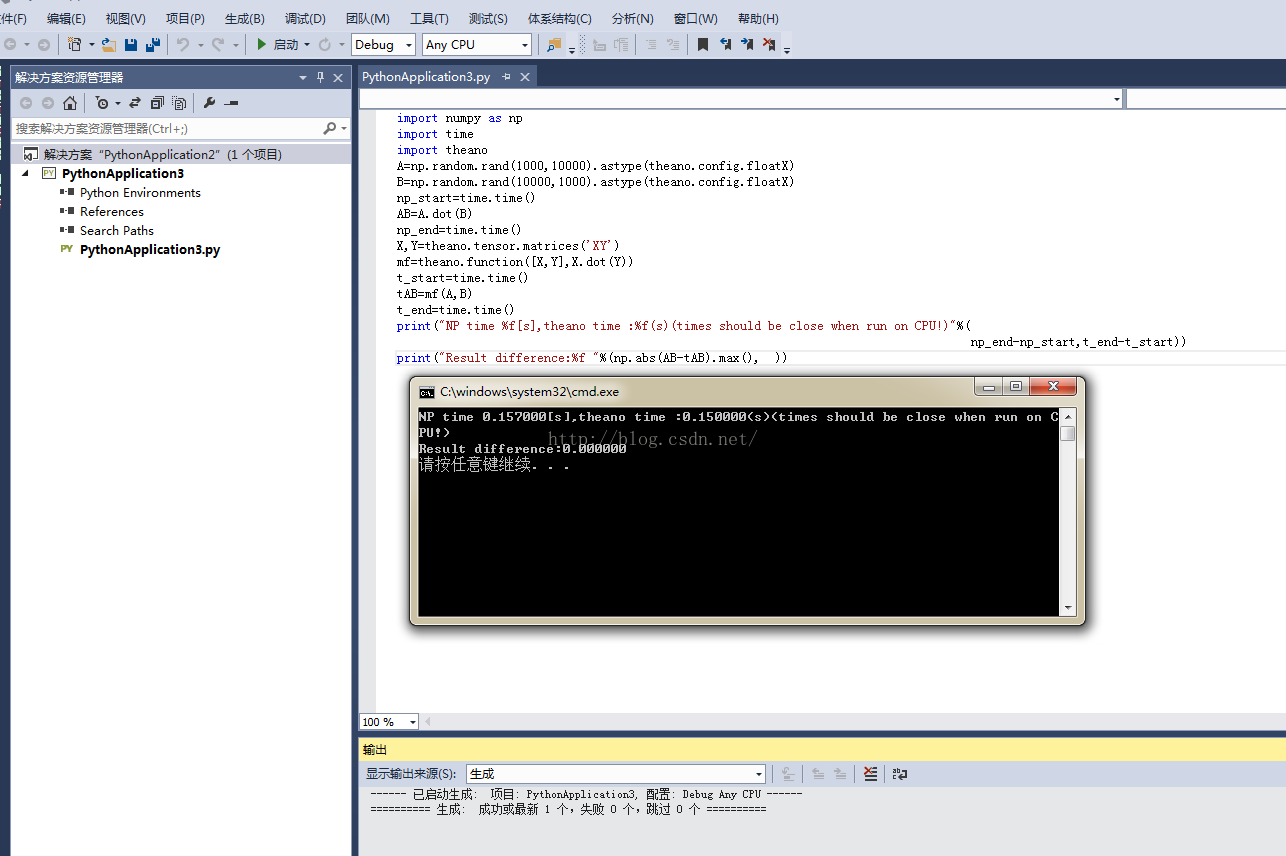Image resolution: width=1286 pixels, height=856 pixels.
Task: Toggle auto-hide pin on Solution Explorer
Action: pyautogui.click(x=321, y=77)
